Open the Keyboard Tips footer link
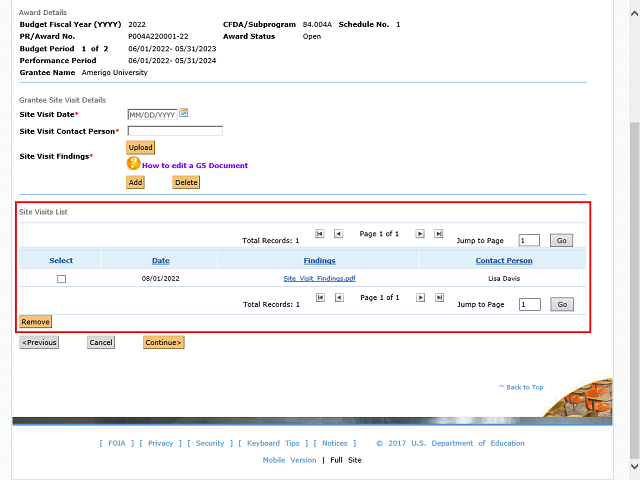This screenshot has height=480, width=640. click(273, 443)
